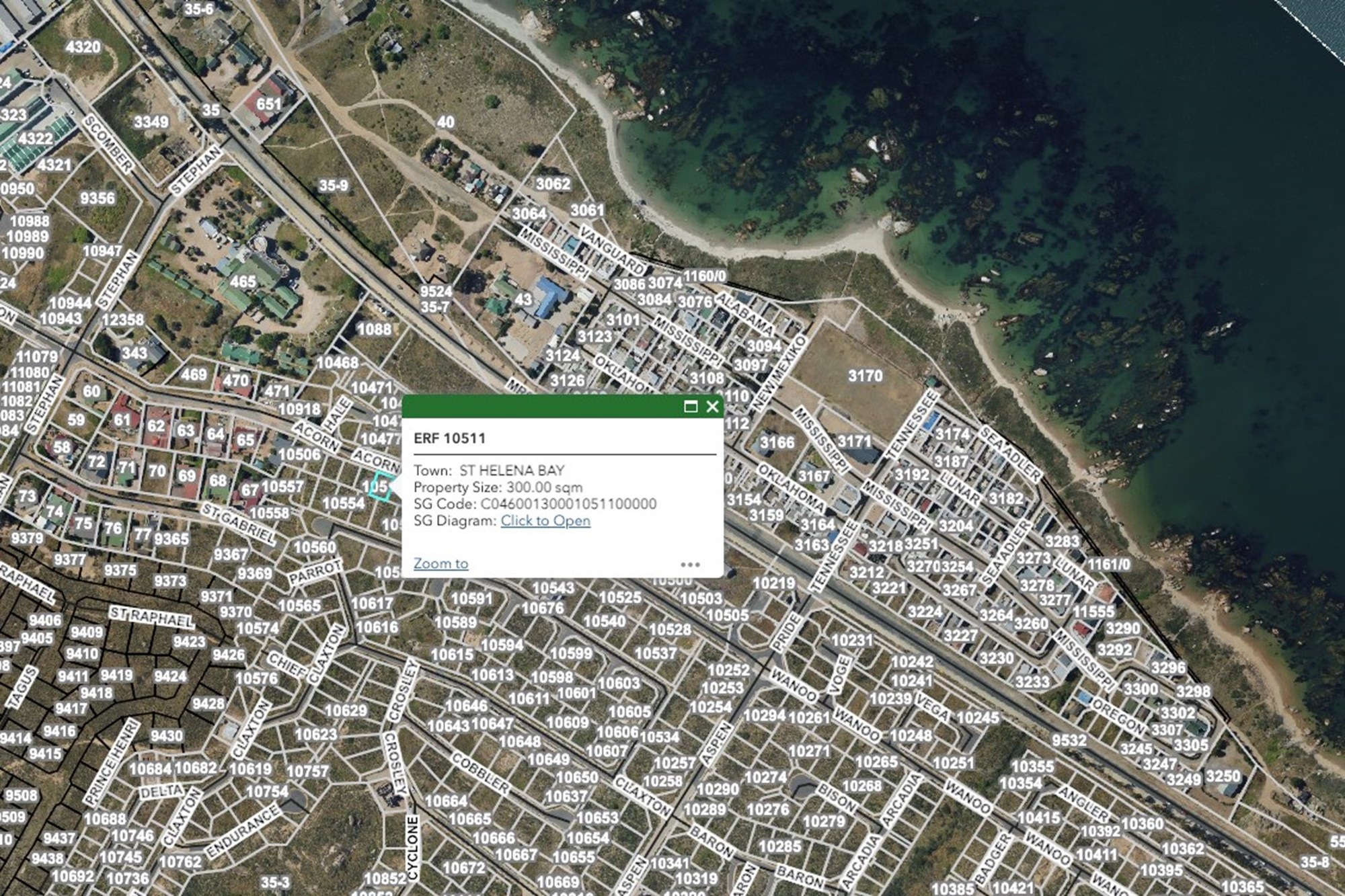Click the parcel labeled 3062
The width and height of the screenshot is (1345, 896).
click(553, 184)
